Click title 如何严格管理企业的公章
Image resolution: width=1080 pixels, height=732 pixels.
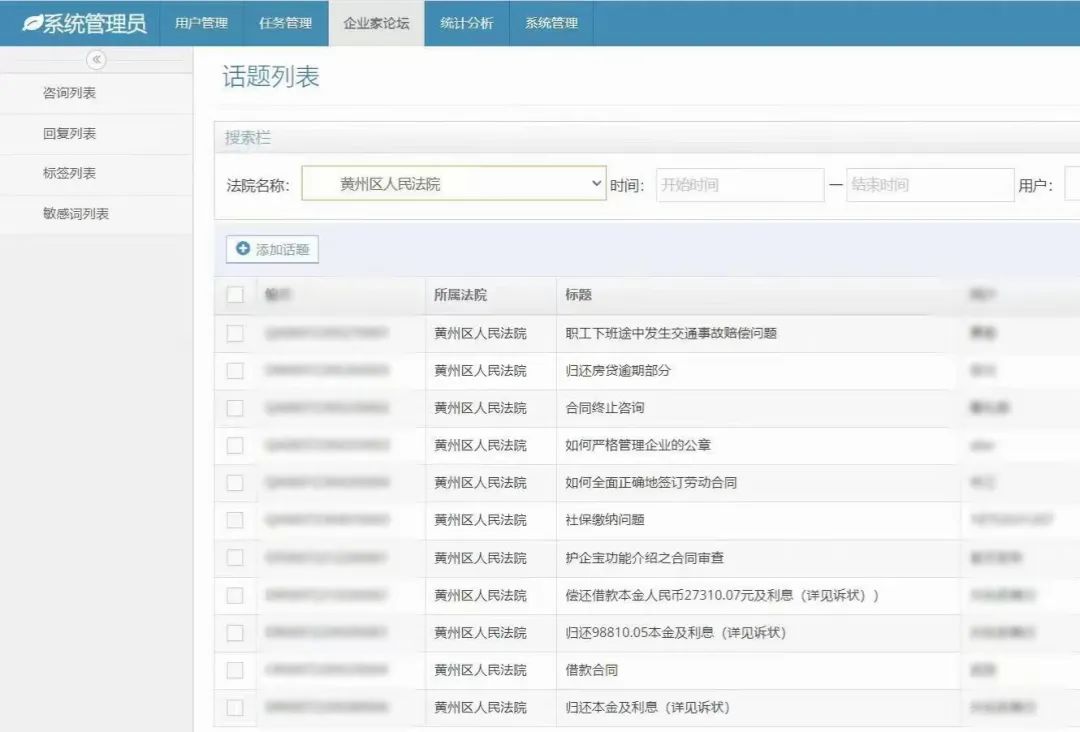pyautogui.click(x=638, y=446)
